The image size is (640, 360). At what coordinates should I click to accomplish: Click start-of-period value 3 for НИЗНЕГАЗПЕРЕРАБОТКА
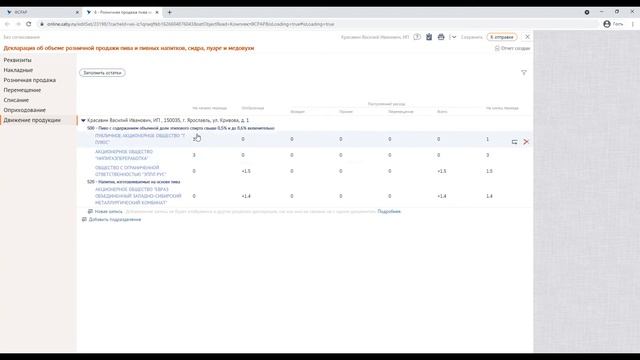pyautogui.click(x=194, y=155)
